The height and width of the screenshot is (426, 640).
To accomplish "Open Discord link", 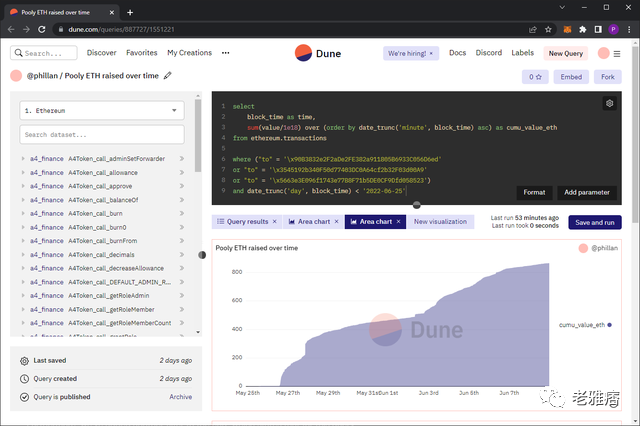I will (489, 53).
